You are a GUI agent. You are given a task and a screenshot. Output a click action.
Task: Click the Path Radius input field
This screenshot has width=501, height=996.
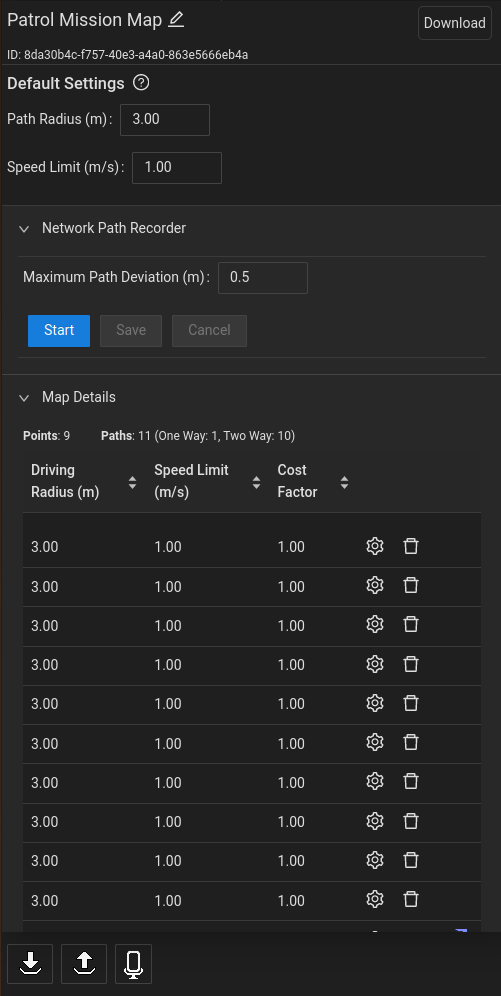point(165,119)
